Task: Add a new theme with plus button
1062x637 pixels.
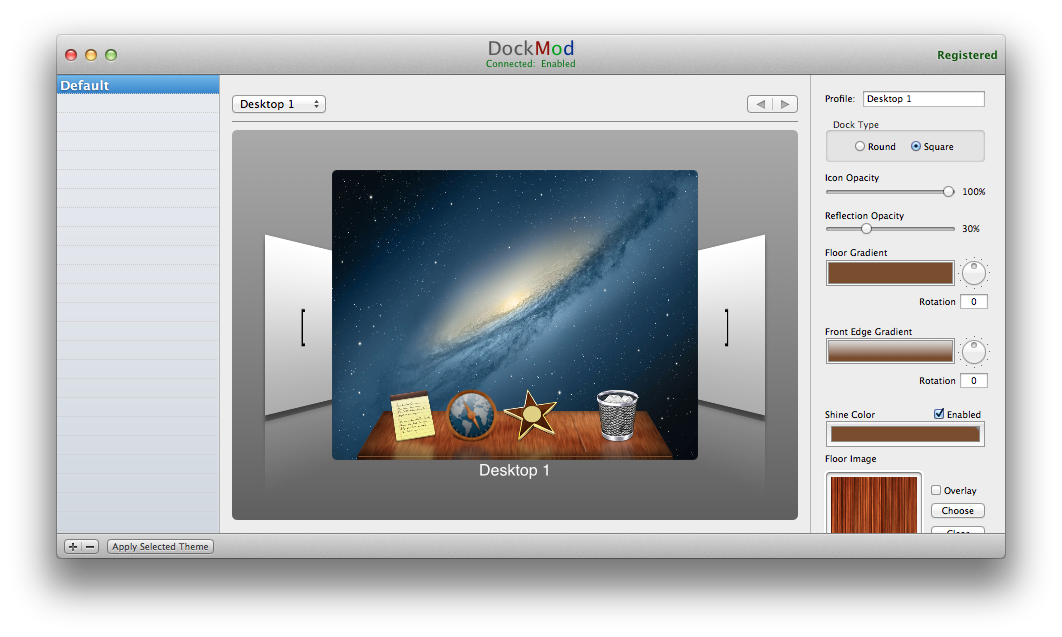Action: (x=73, y=546)
